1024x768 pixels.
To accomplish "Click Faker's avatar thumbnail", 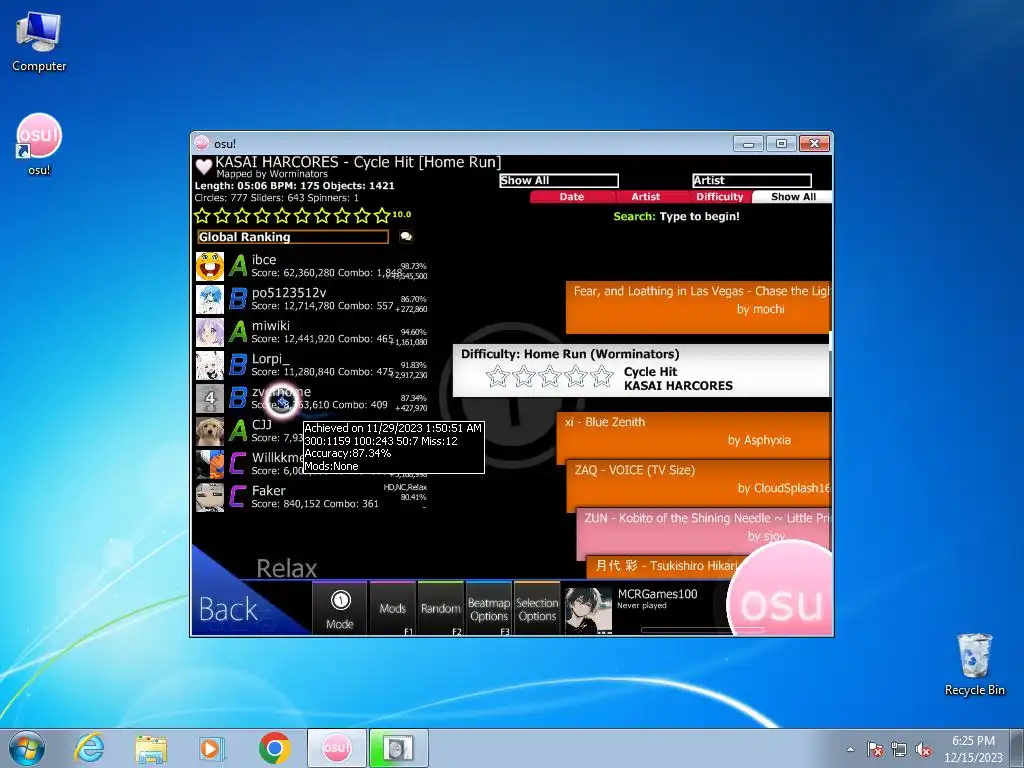I will pyautogui.click(x=210, y=497).
